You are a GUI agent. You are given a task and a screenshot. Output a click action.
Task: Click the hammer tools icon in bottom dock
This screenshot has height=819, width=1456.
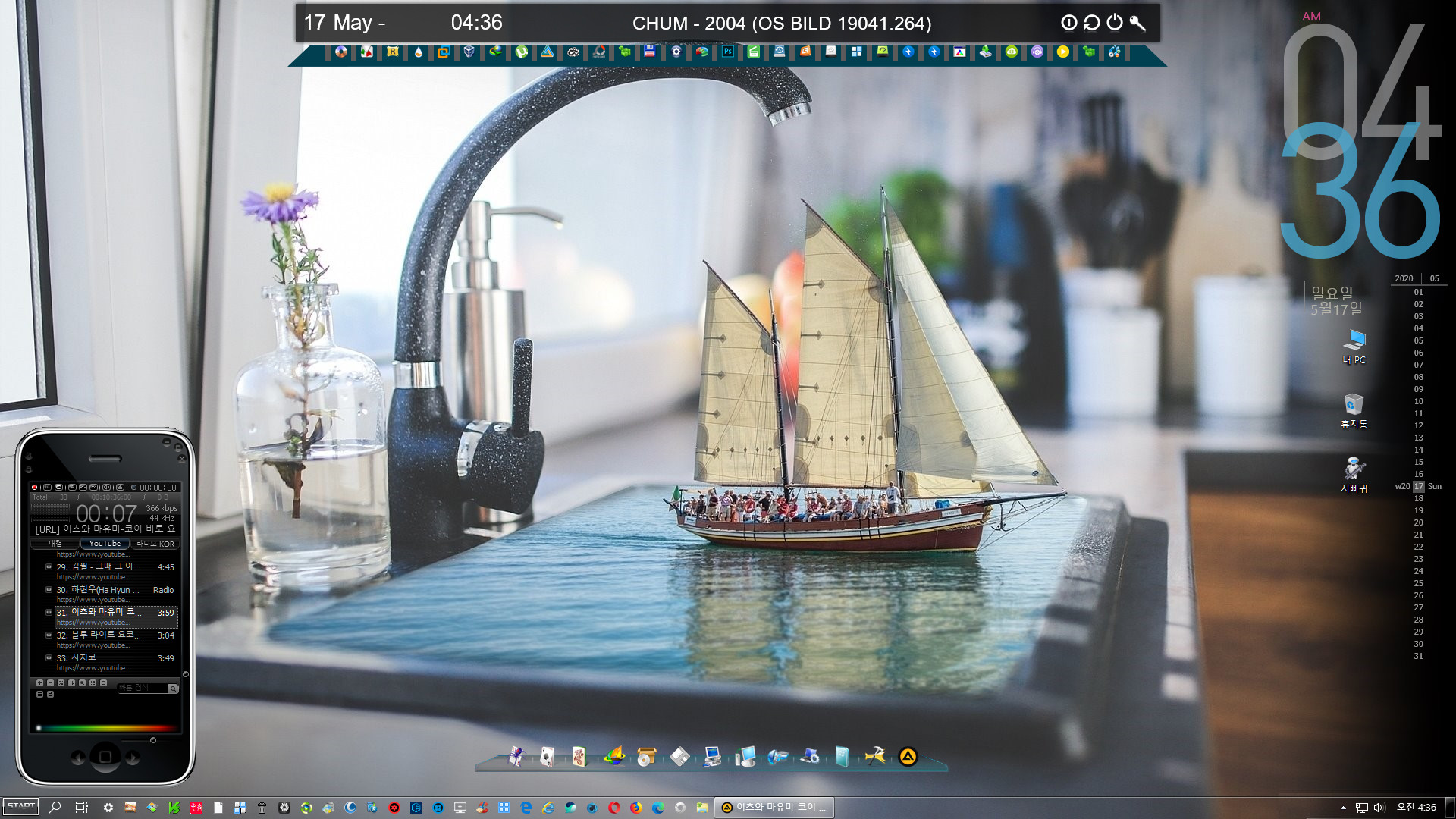tap(875, 756)
